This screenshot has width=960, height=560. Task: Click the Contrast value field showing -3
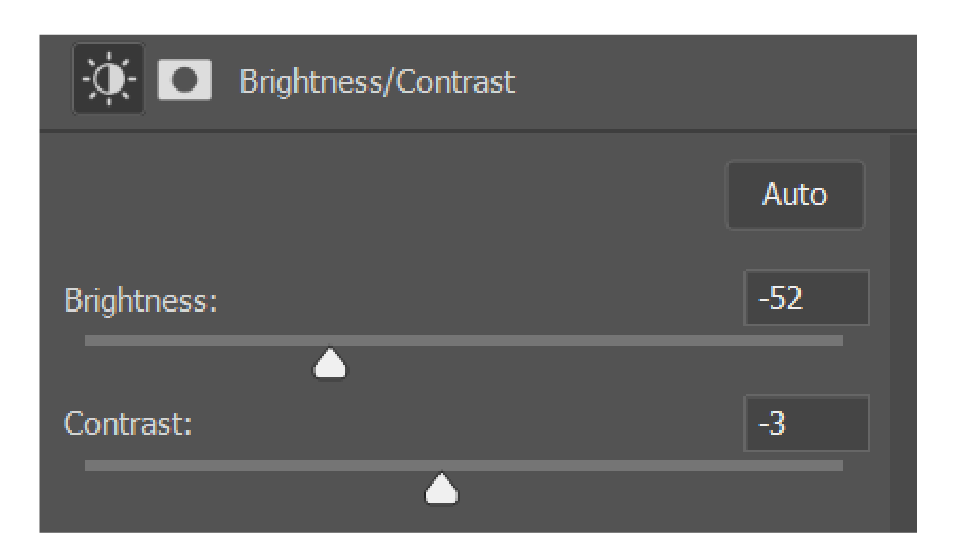[806, 423]
